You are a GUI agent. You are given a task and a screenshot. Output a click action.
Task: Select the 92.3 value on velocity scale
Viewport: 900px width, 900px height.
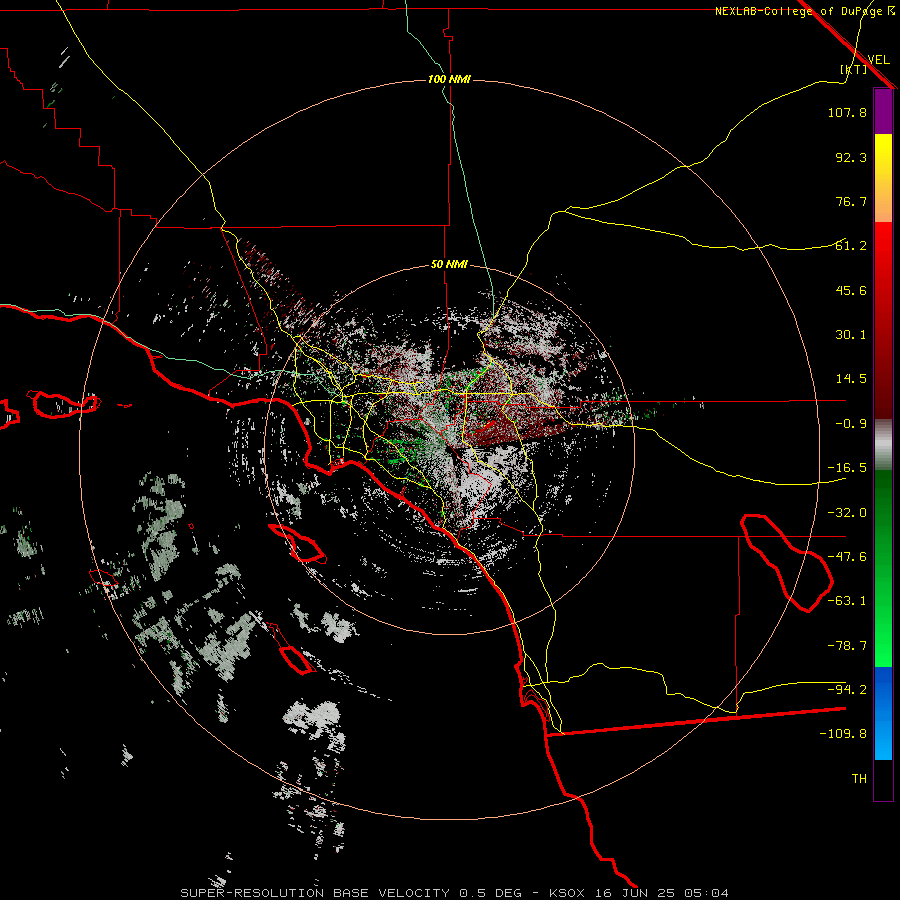[x=851, y=157]
